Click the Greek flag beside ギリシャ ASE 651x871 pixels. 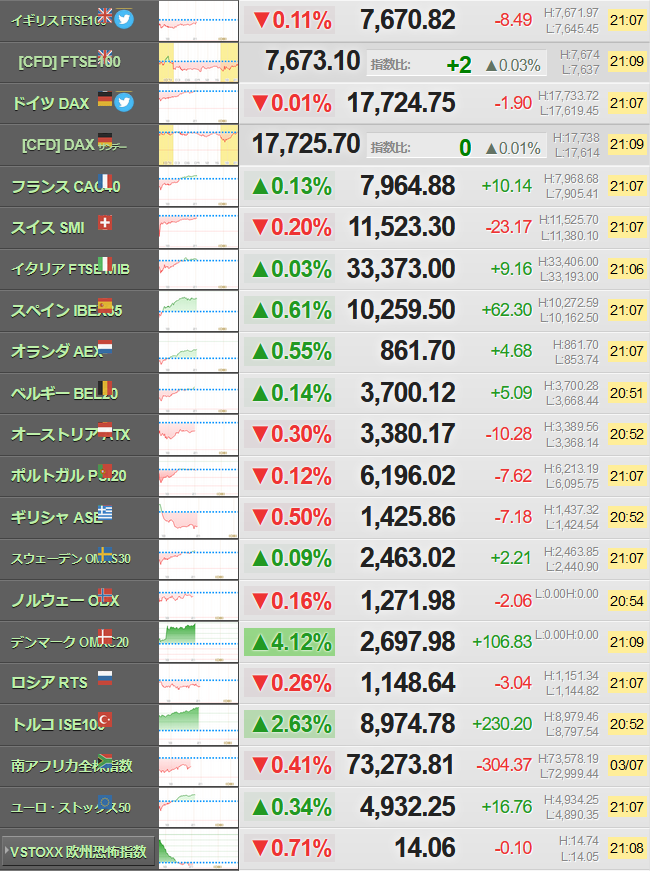[x=105, y=513]
